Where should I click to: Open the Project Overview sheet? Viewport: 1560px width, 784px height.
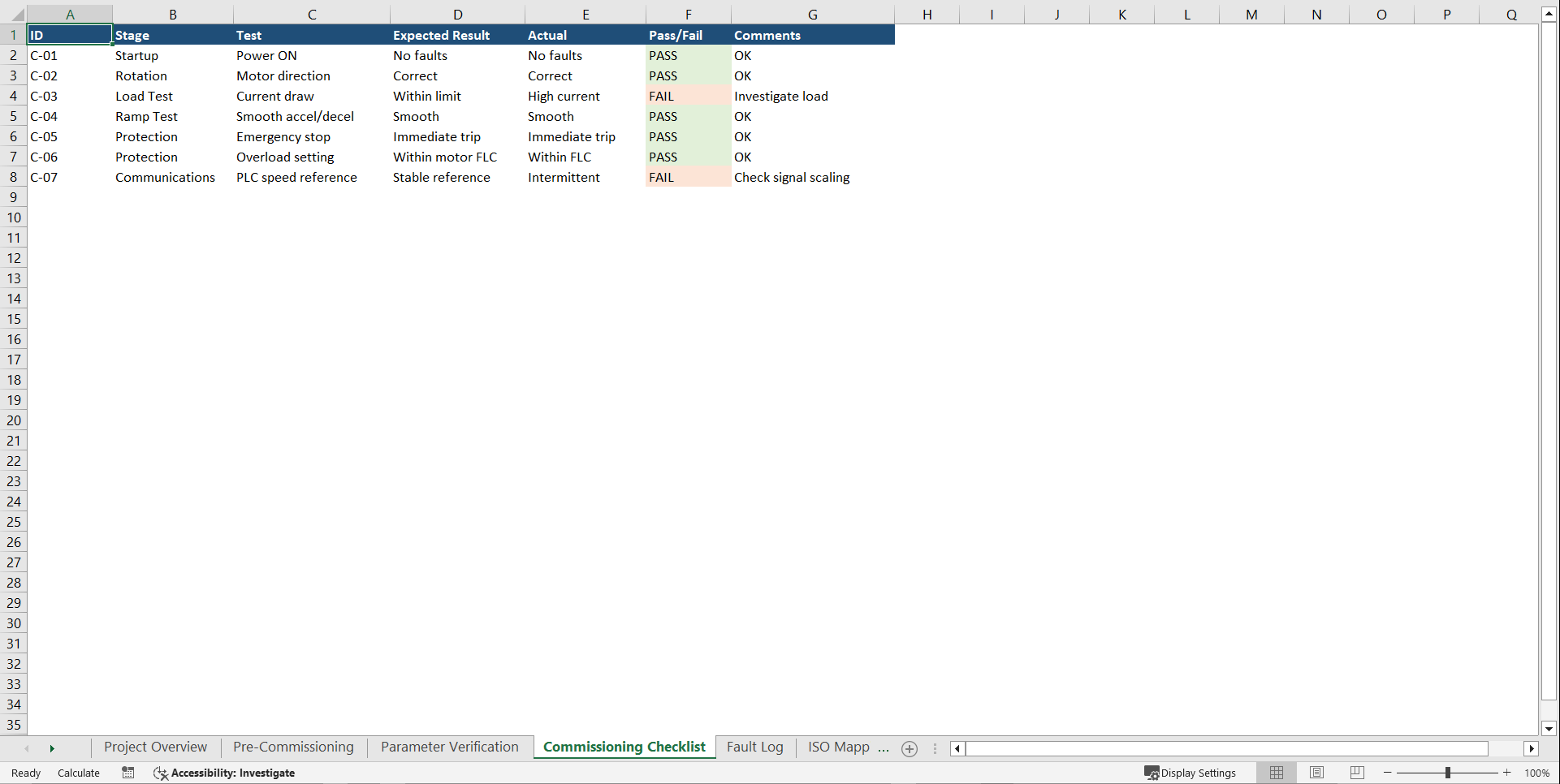click(x=154, y=747)
